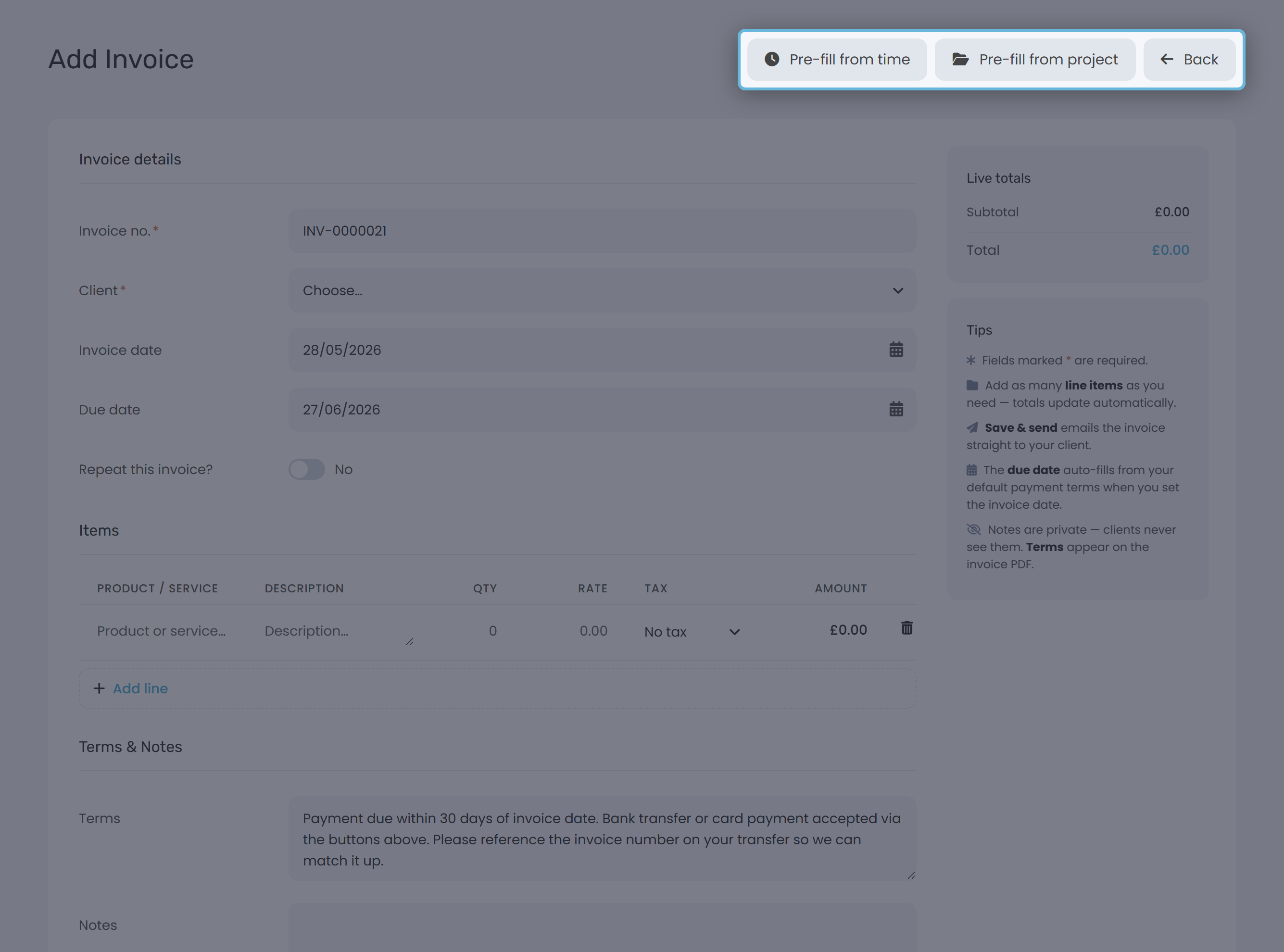
Task: Click into the Terms textarea
Action: click(602, 839)
